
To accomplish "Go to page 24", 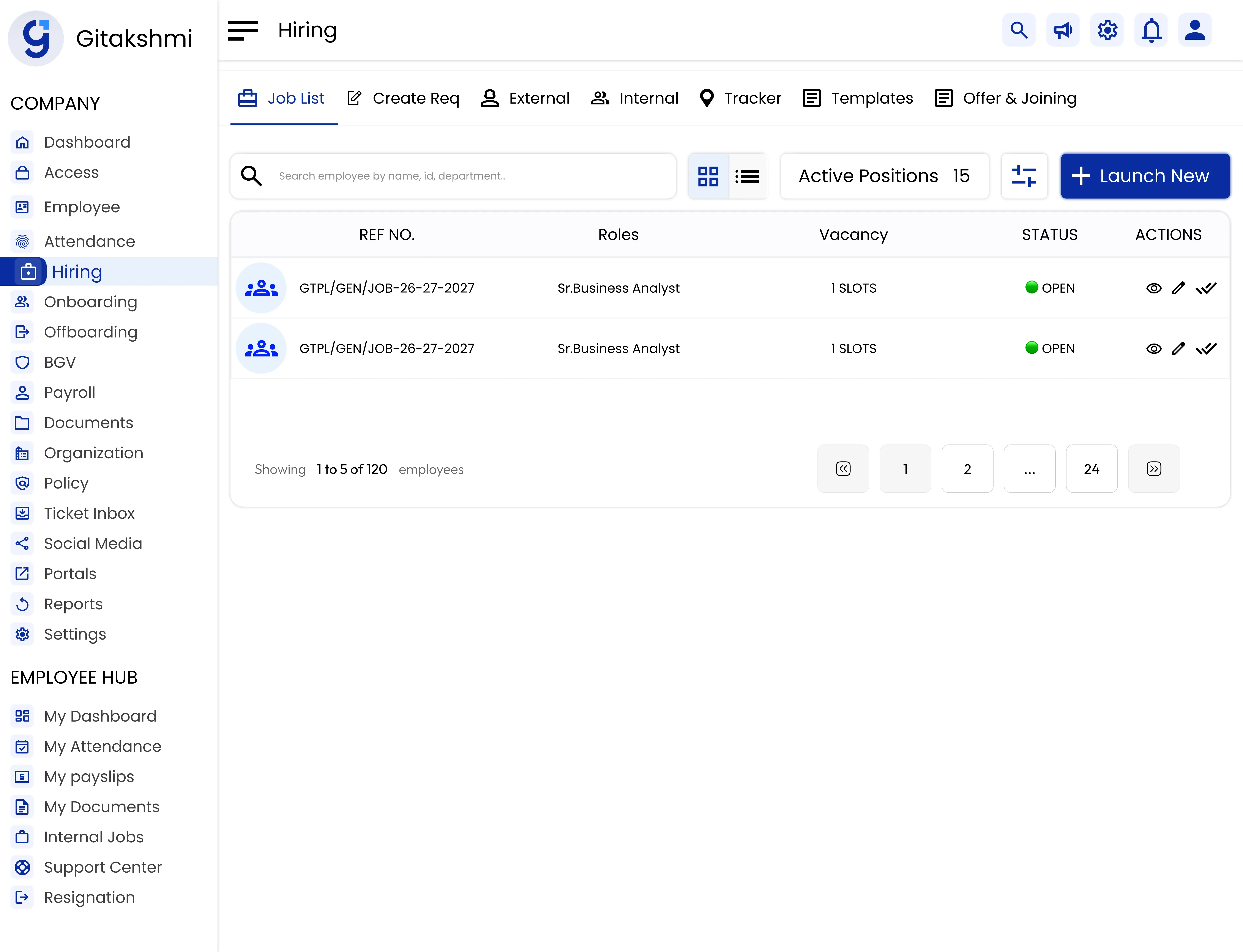I will click(1092, 469).
